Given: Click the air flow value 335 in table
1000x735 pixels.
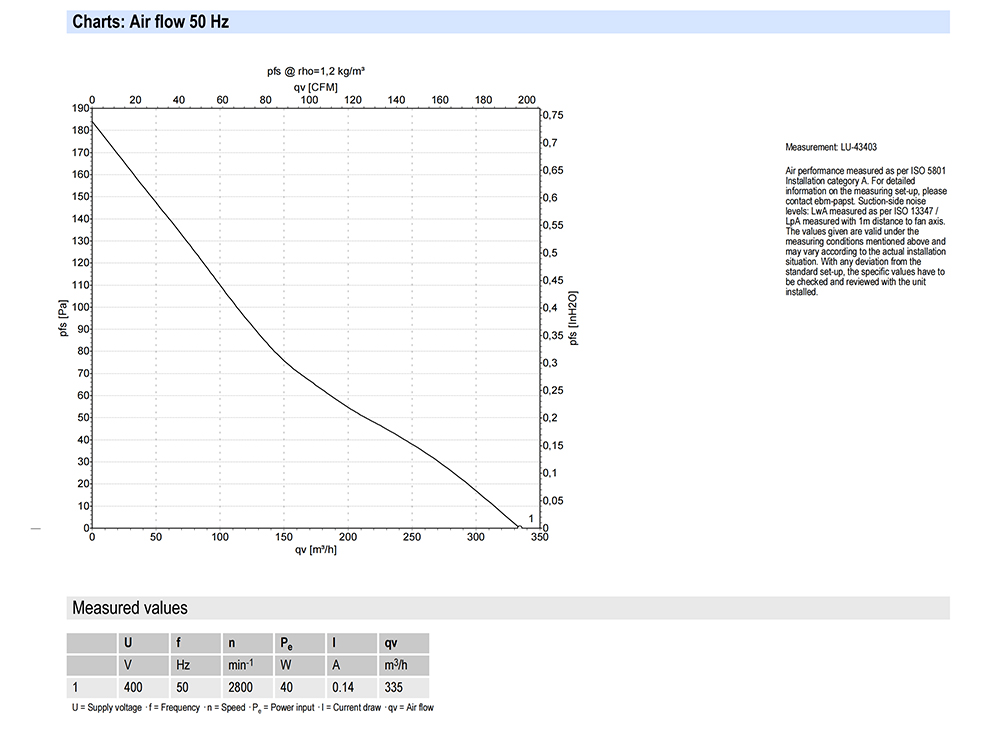Looking at the screenshot, I should (x=394, y=688).
